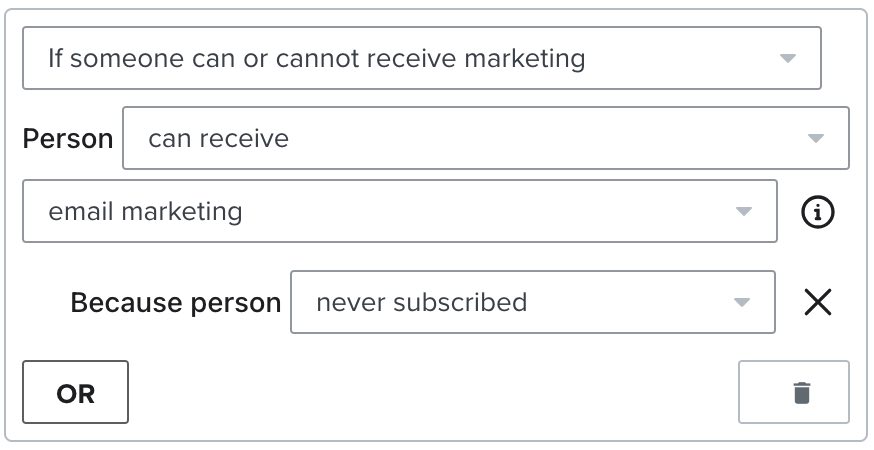Click the caret in the 'can receive' field
874x450 pixels.
click(x=815, y=139)
